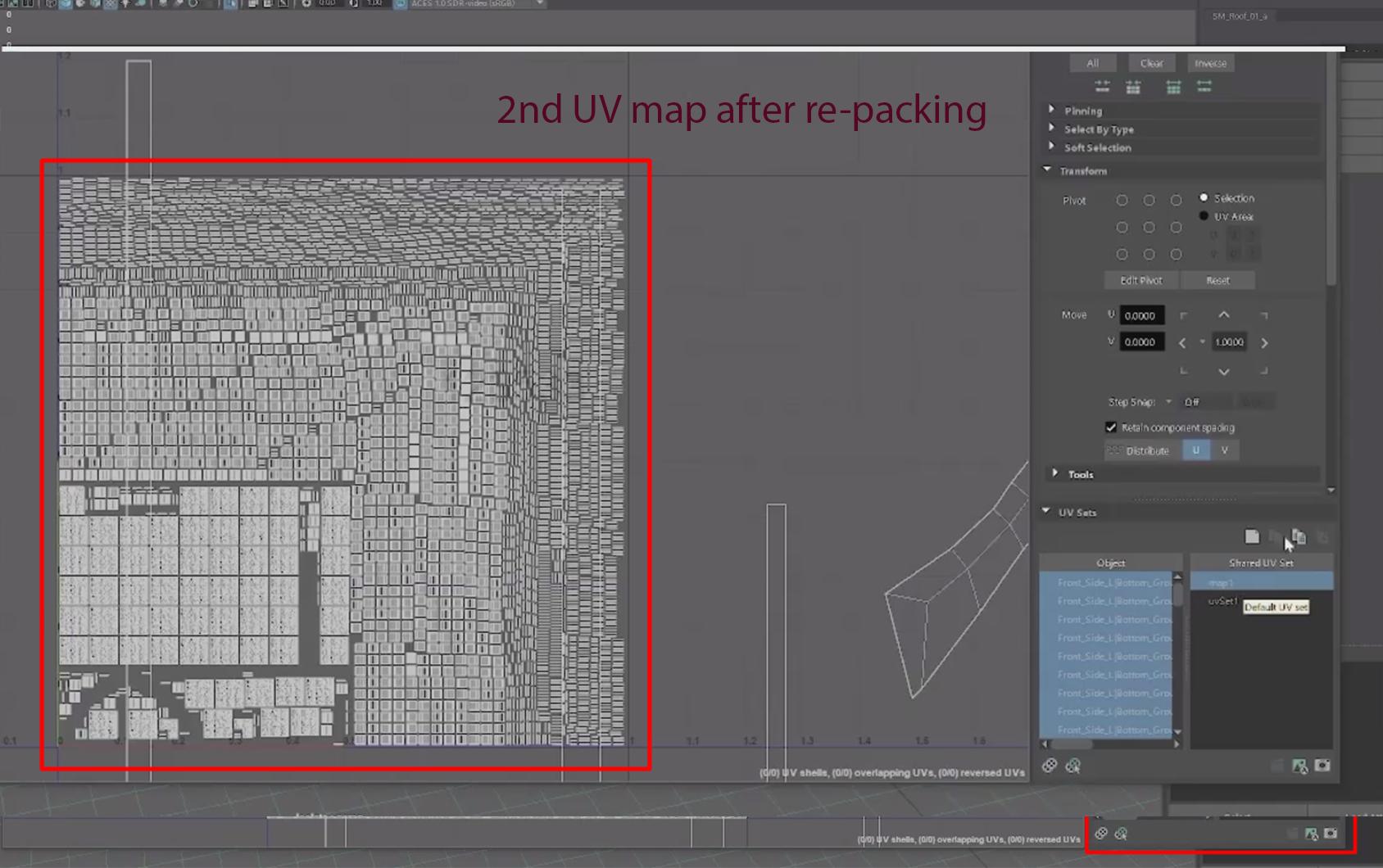Open the SM_Roof_01_a tab at the top right
Viewport: 1383px width, 868px height.
point(1240,16)
